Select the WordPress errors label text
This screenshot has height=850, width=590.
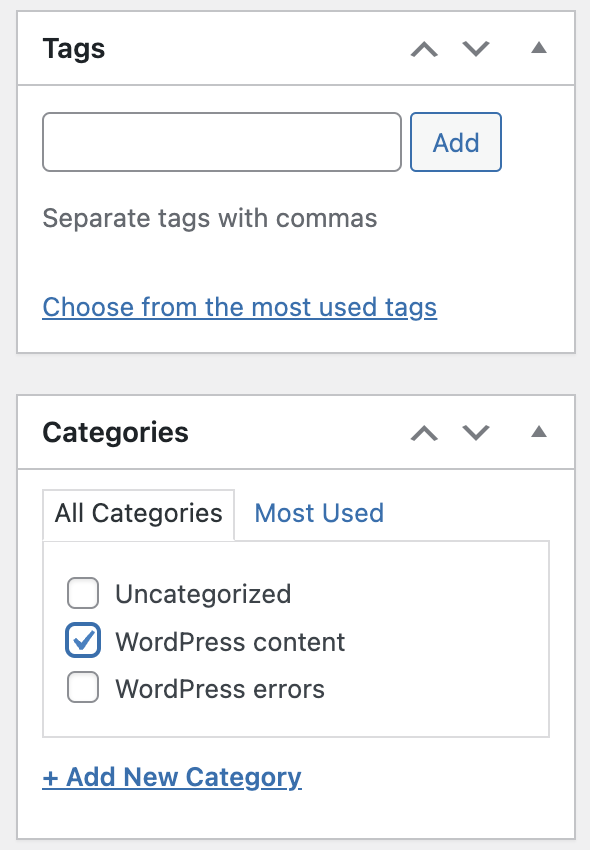pos(220,690)
